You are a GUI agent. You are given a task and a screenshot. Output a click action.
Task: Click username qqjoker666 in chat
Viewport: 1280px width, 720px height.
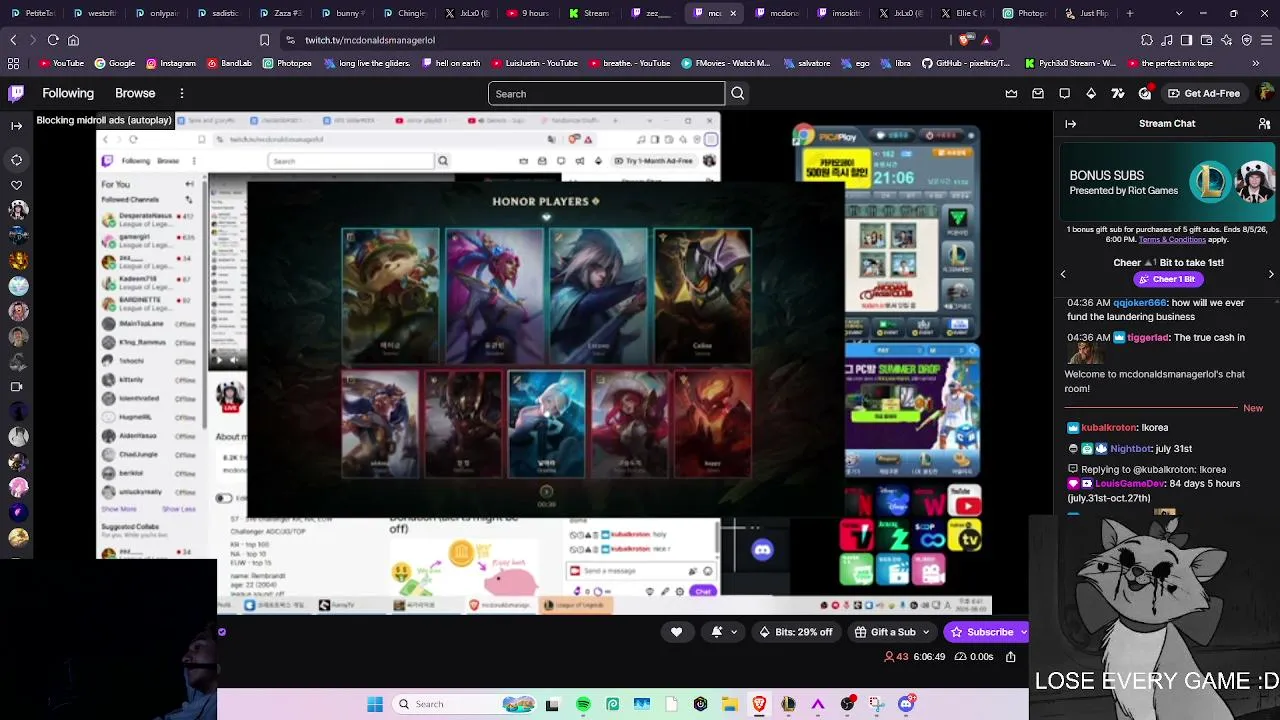1139,303
